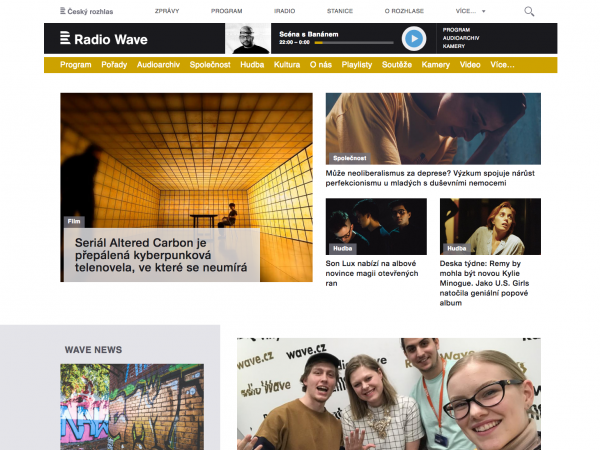This screenshot has width=600, height=450.
Task: Click the Český rozhlas logo
Action: point(86,11)
